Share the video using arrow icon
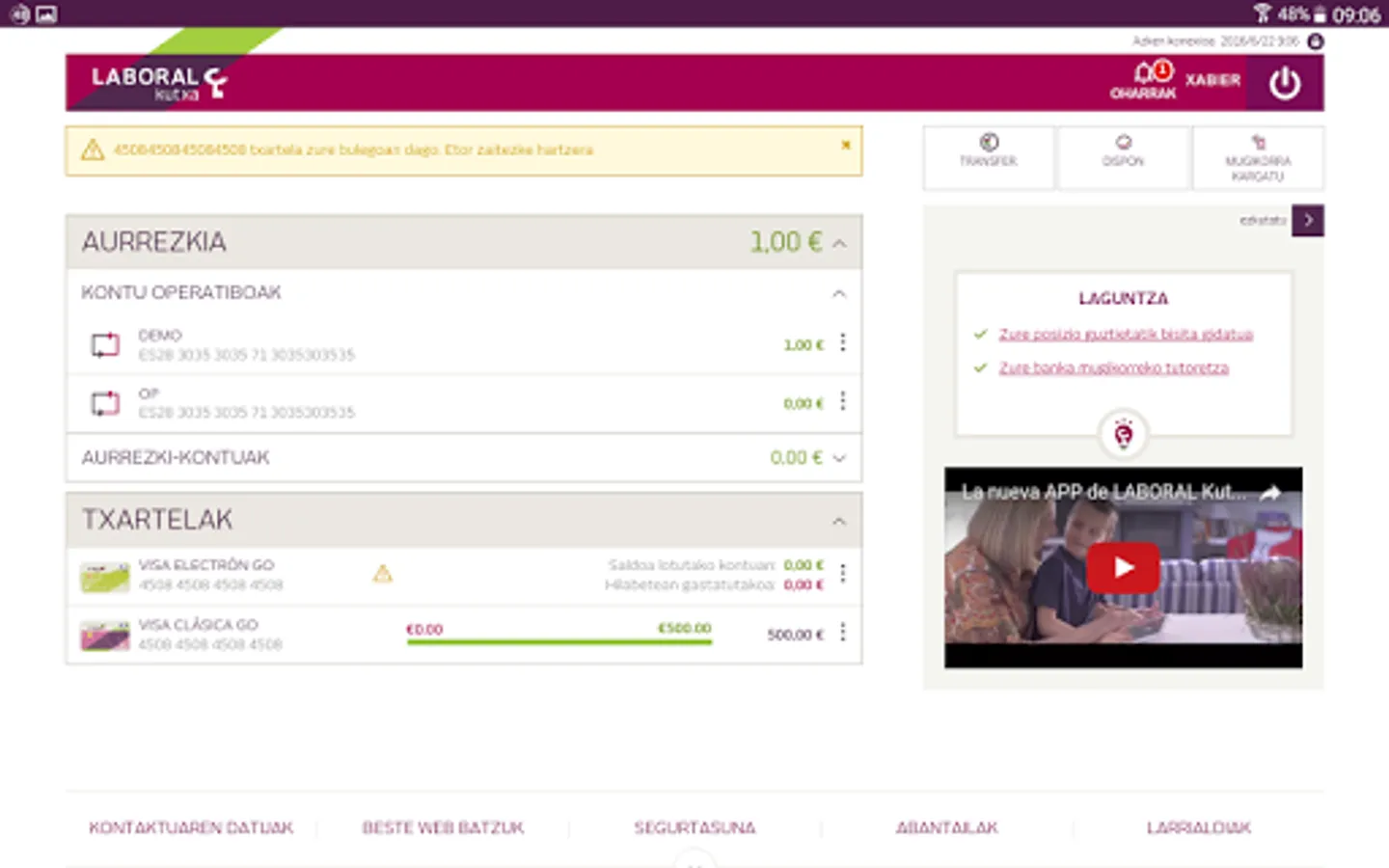This screenshot has width=1389, height=868. (1271, 493)
